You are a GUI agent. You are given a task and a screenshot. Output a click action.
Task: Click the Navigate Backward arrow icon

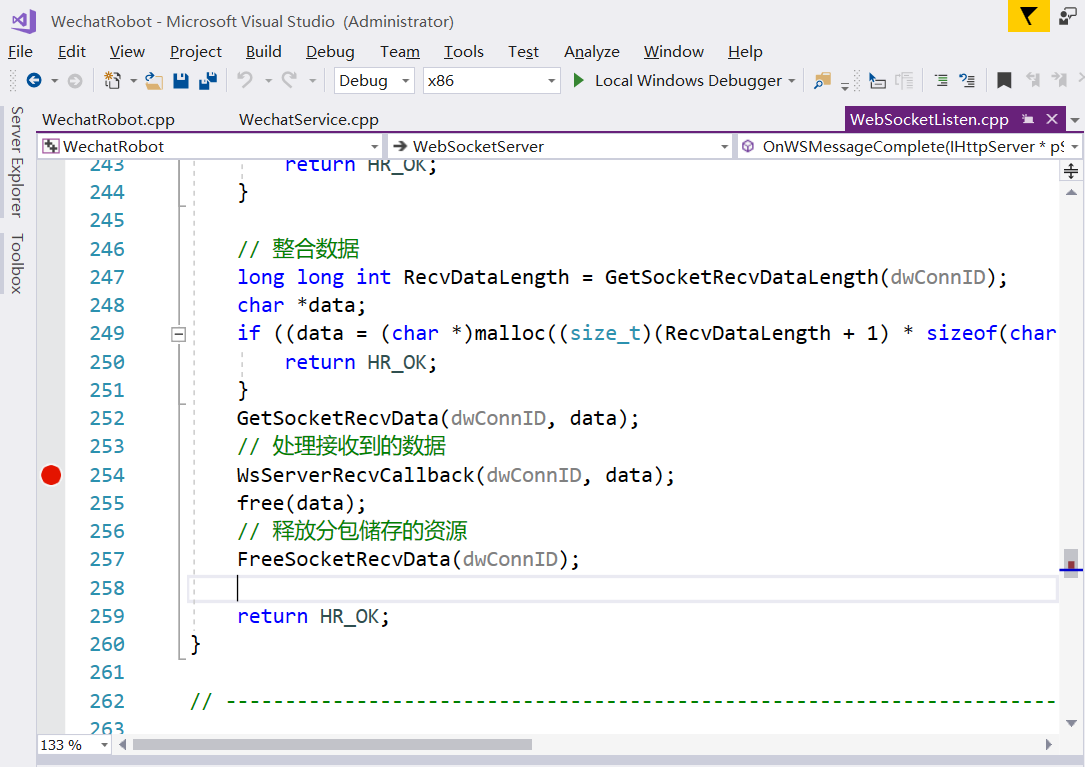click(x=33, y=81)
